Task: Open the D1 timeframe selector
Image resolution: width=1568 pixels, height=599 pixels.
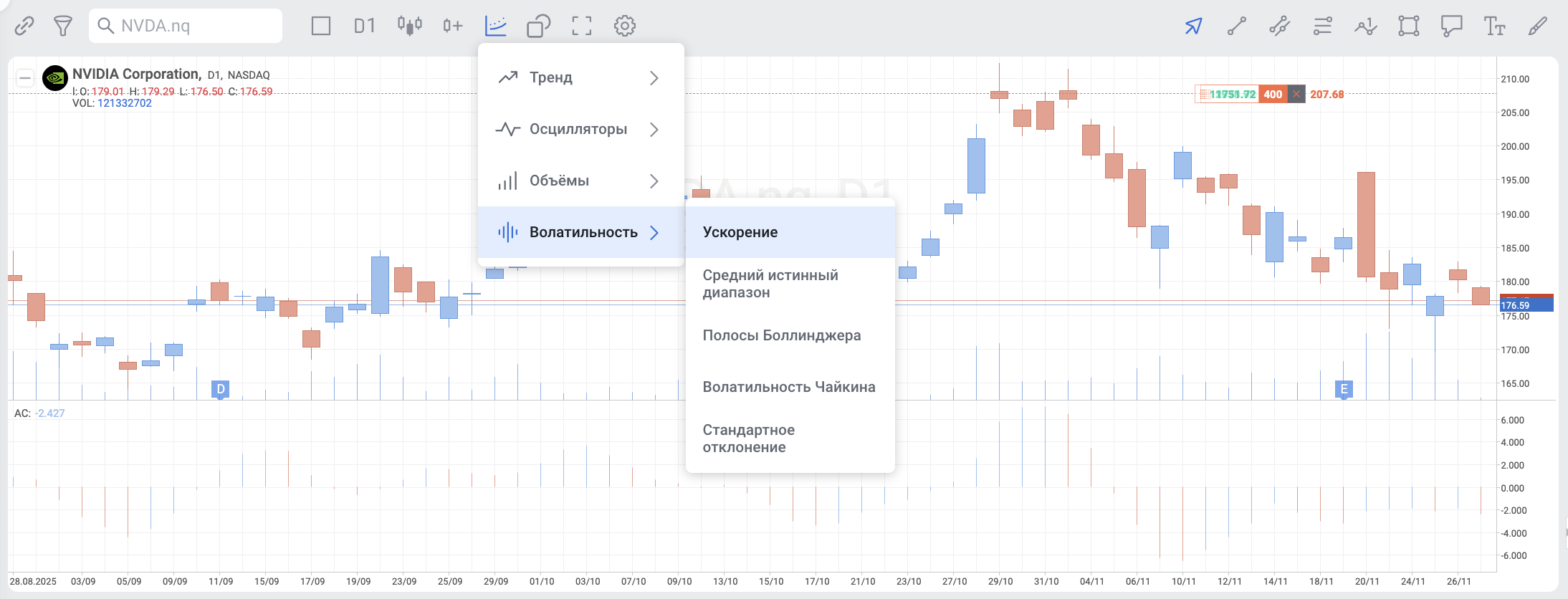Action: 365,26
